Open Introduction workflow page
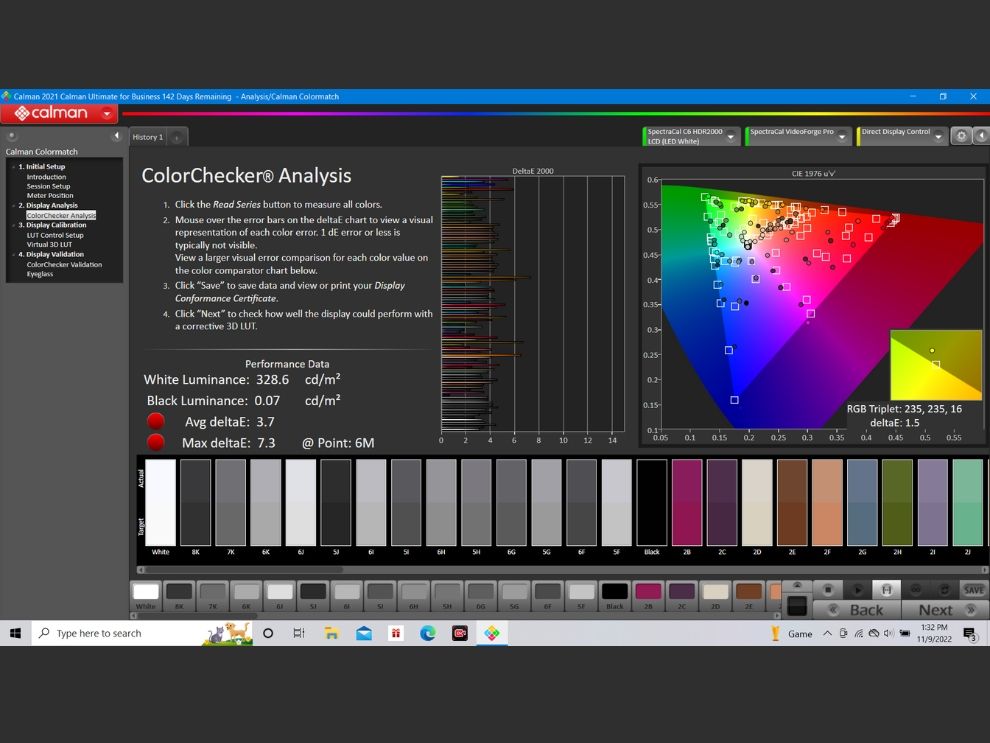Image resolution: width=990 pixels, height=743 pixels. click(46, 177)
